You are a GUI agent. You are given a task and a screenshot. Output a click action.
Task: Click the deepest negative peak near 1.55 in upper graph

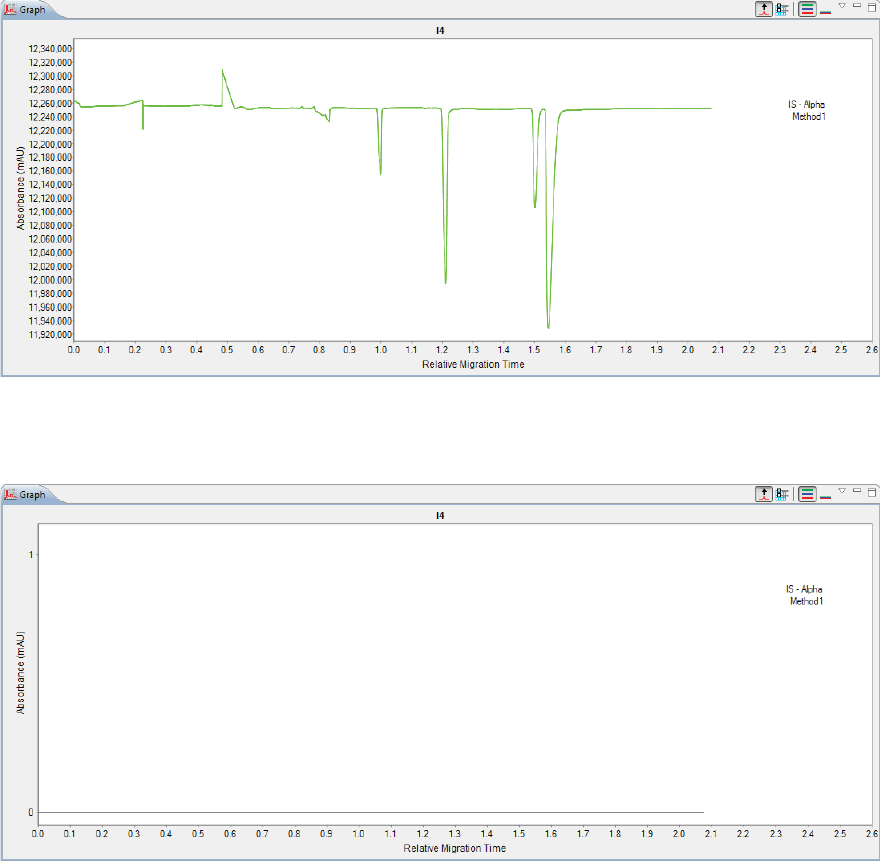pos(548,326)
